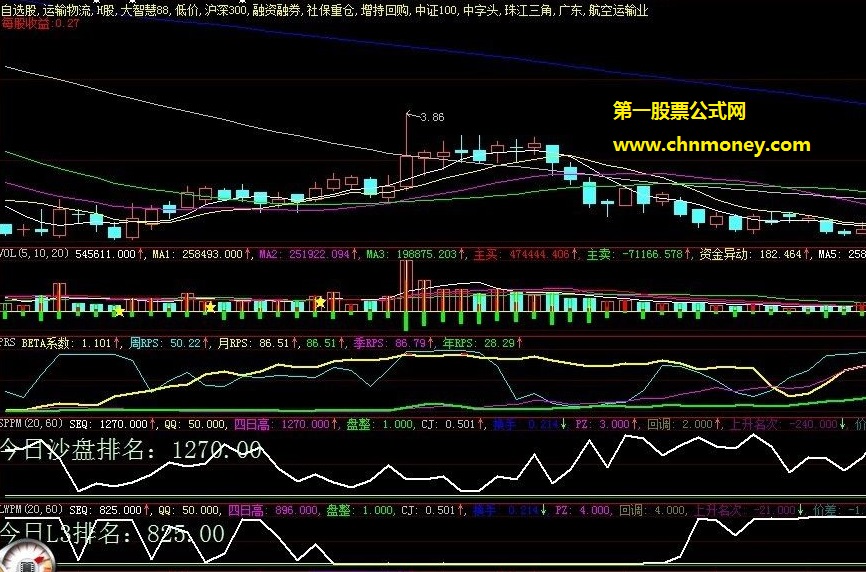The width and height of the screenshot is (866, 572).
Task: Click the 每股收益:0.27 label
Action: tap(40, 23)
